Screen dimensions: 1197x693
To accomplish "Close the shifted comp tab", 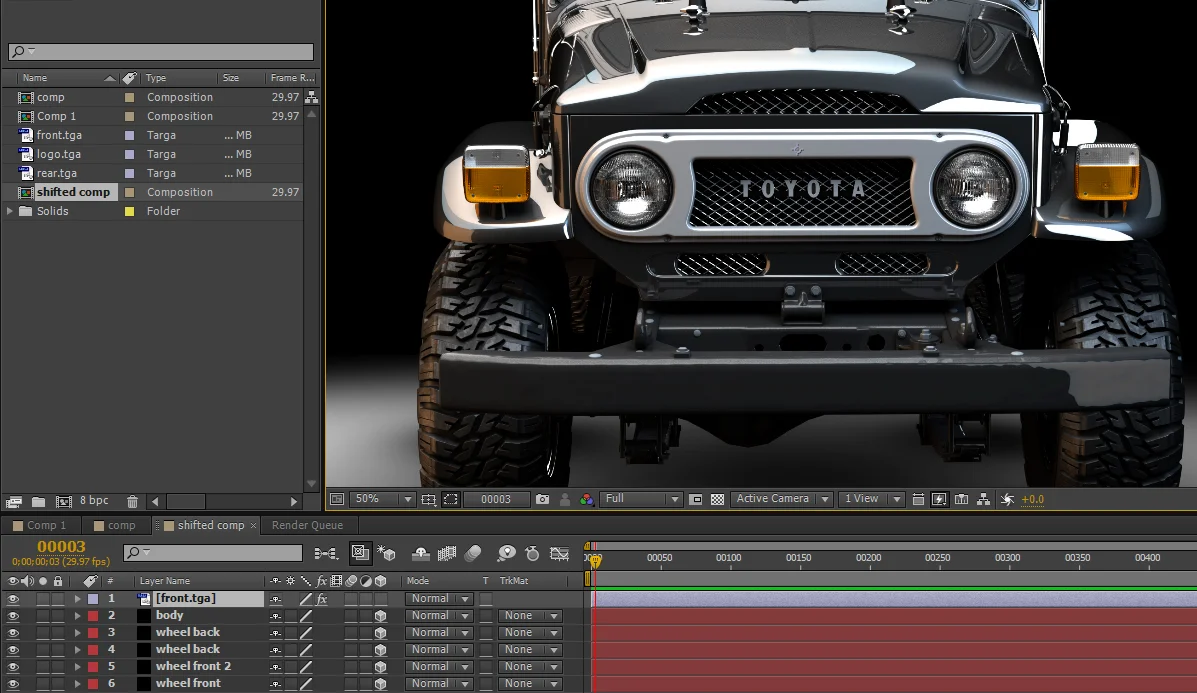I will (253, 526).
